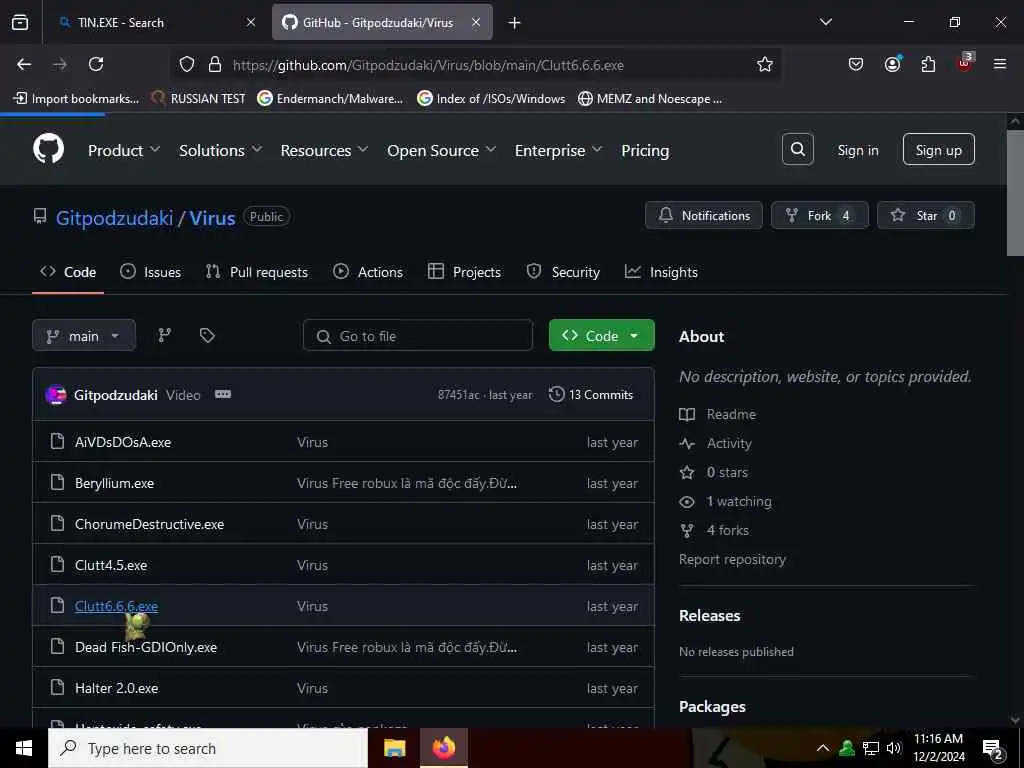Open the Pricing page
1024x768 pixels.
pos(645,150)
